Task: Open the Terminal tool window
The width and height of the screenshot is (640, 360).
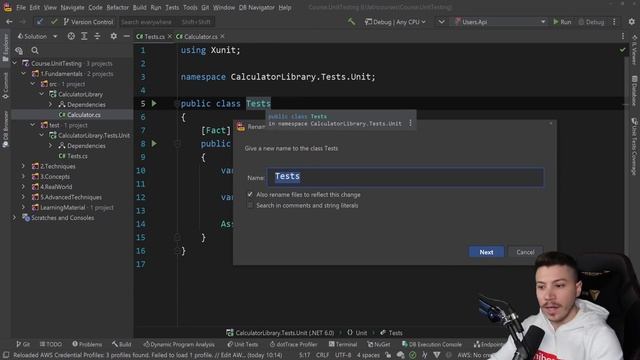Action: click(x=343, y=344)
